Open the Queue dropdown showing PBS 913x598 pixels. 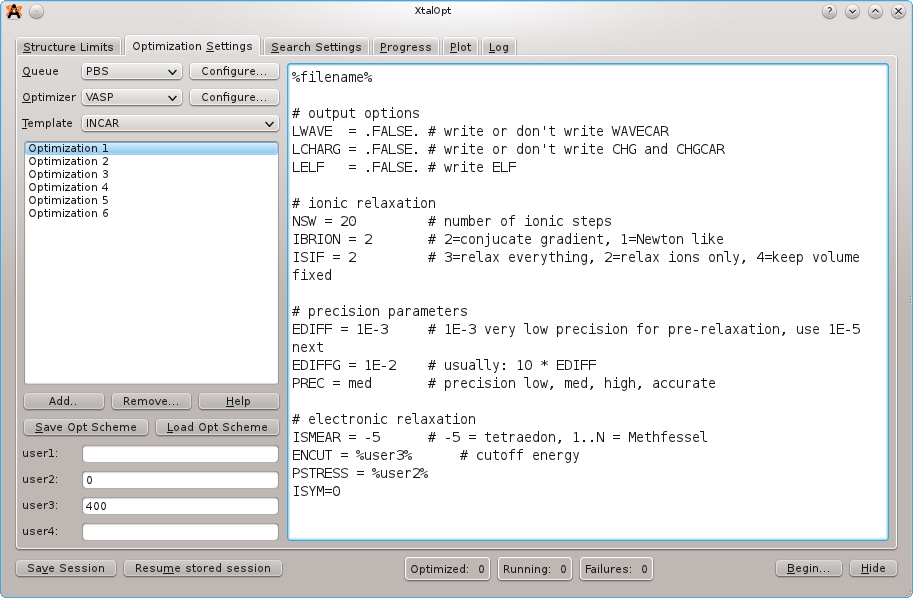[x=131, y=71]
